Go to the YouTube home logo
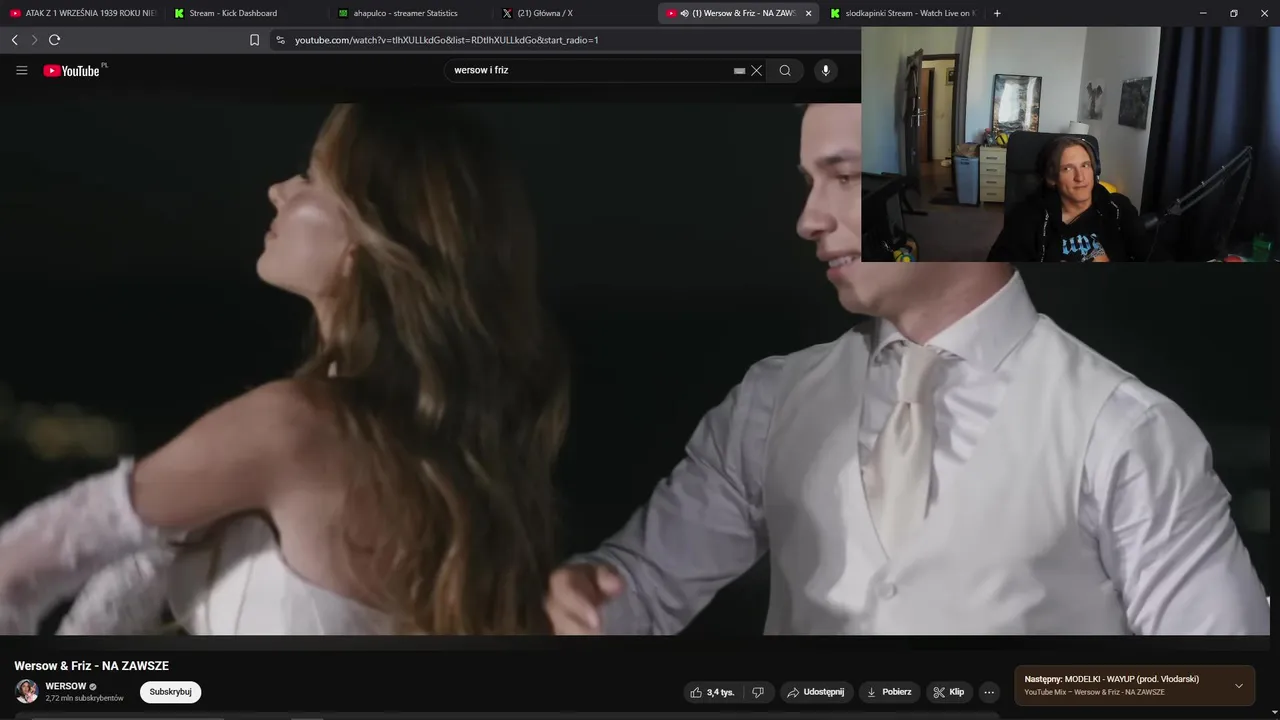 pos(72,70)
